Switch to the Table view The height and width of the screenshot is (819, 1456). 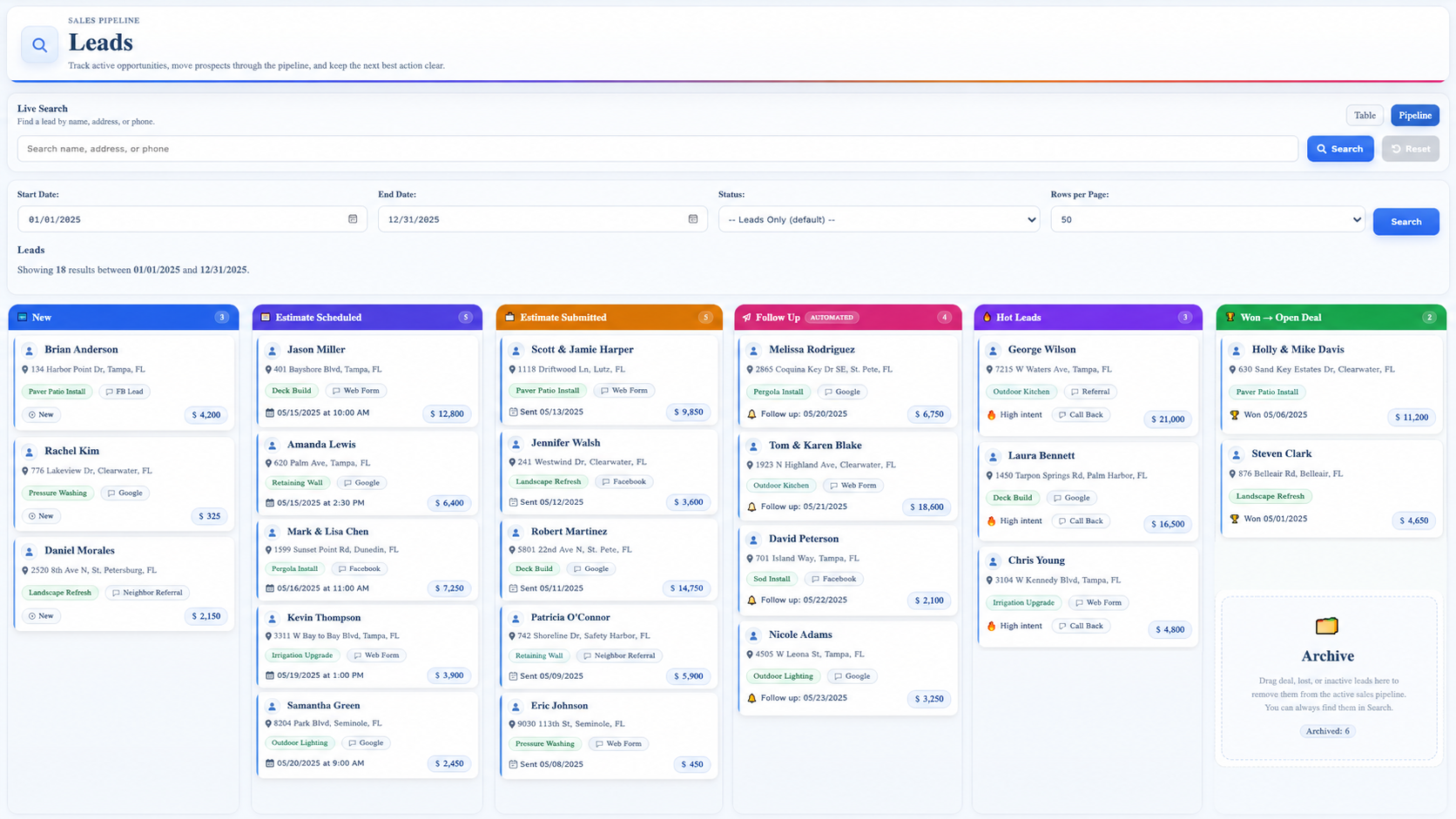pyautogui.click(x=1365, y=115)
